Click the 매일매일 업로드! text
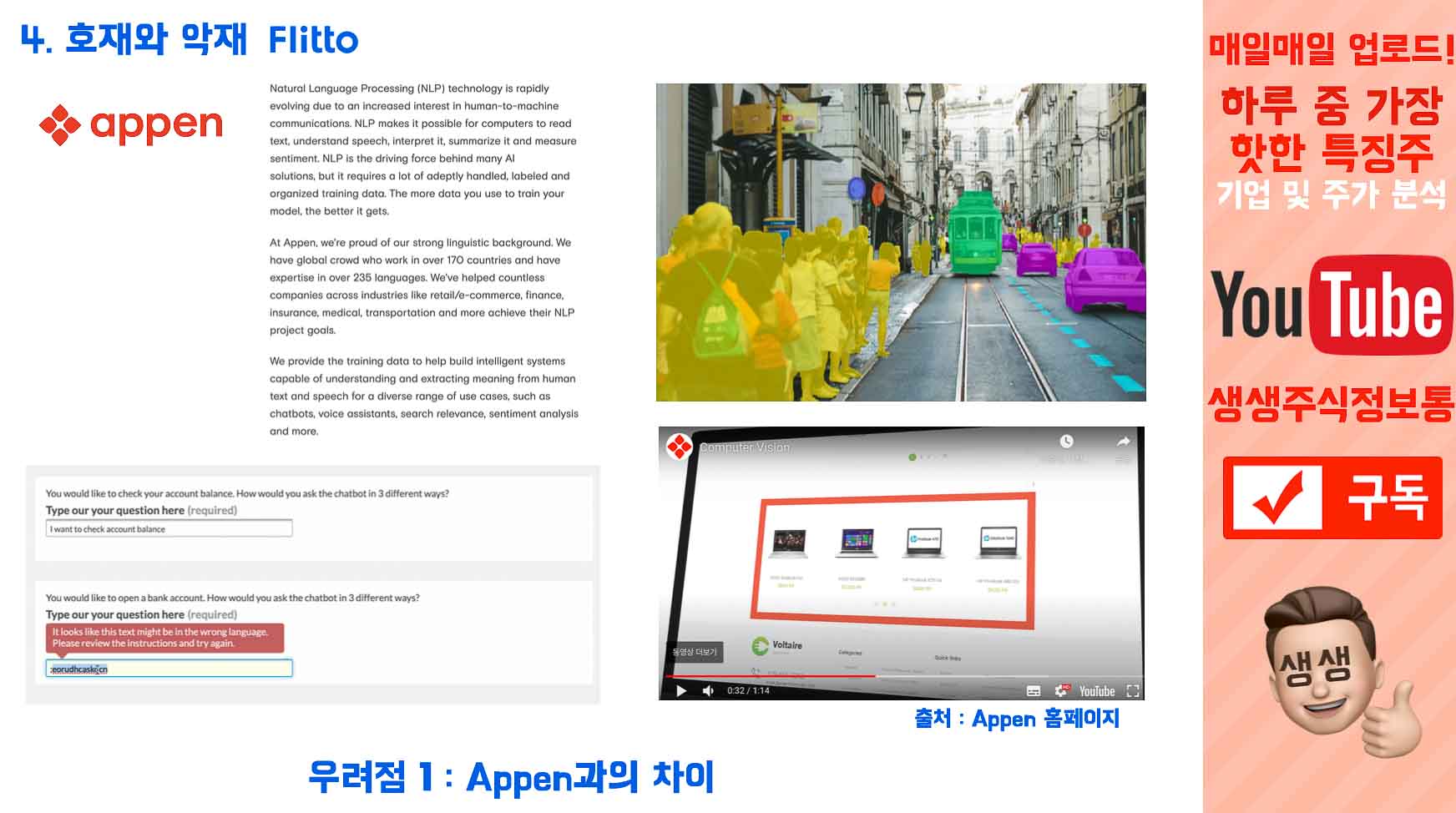The image size is (1456, 813). (1331, 48)
